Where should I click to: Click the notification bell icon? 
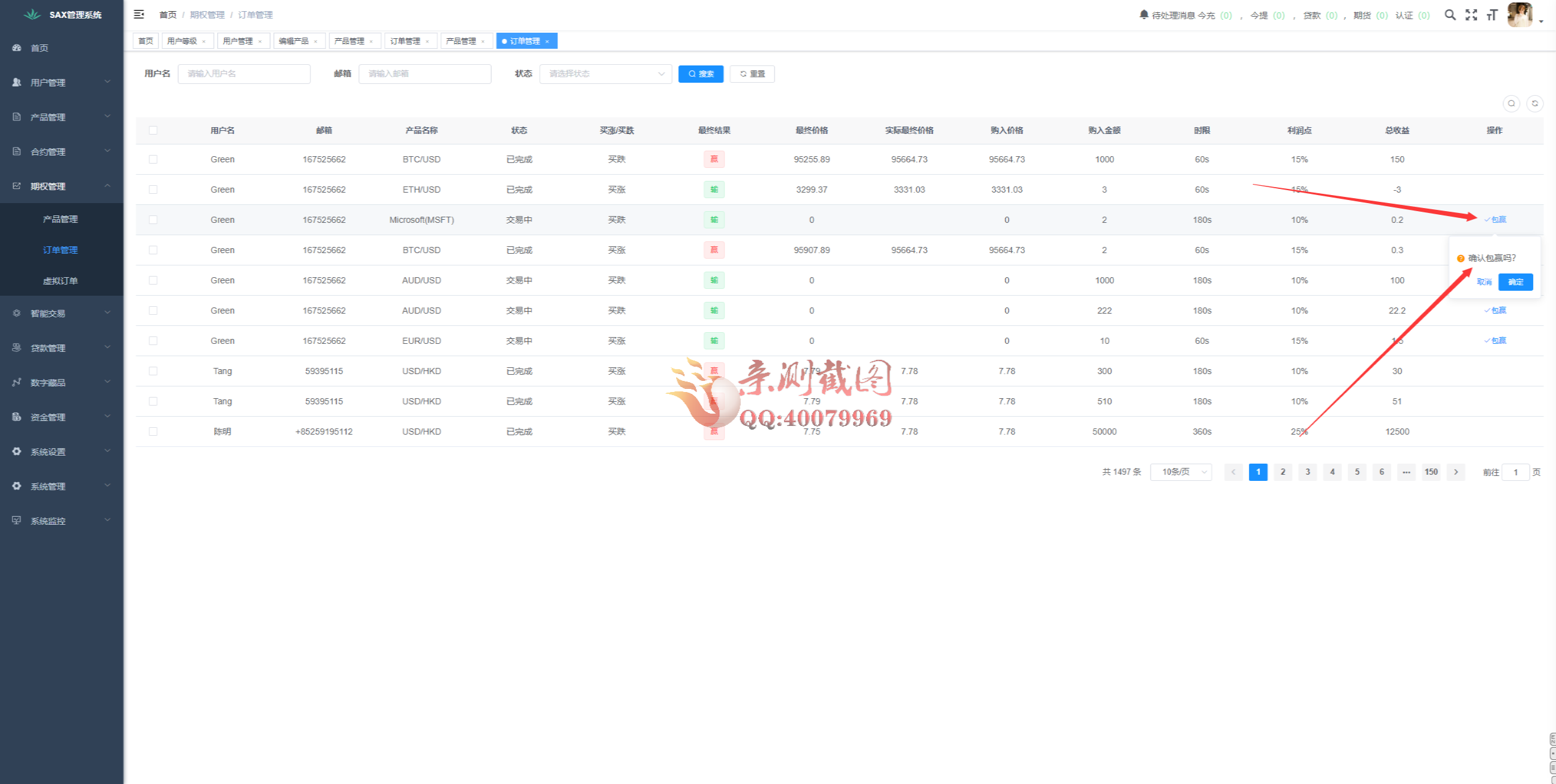point(1144,14)
